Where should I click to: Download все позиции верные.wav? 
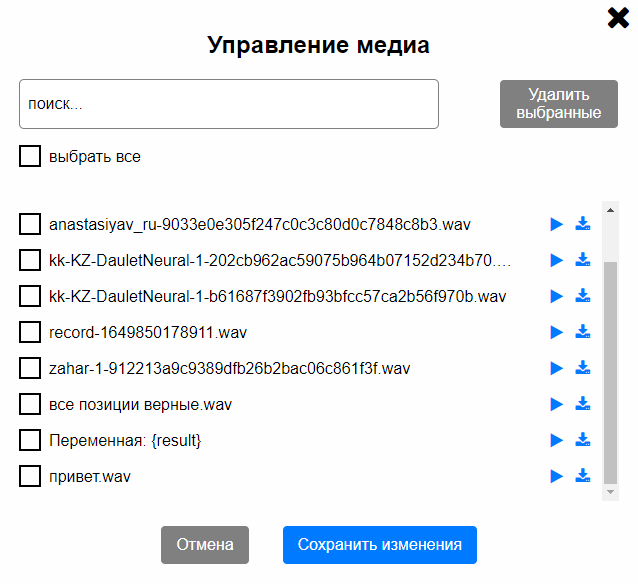point(583,404)
